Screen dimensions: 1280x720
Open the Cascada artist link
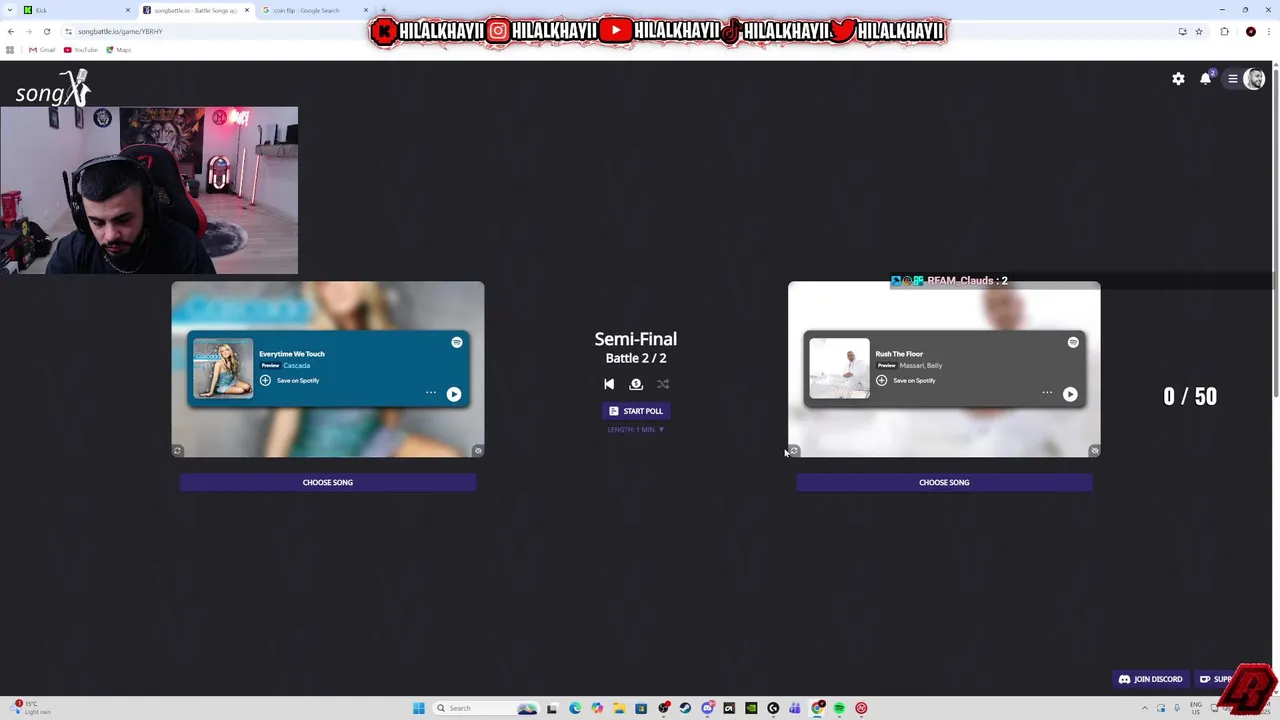(296, 366)
